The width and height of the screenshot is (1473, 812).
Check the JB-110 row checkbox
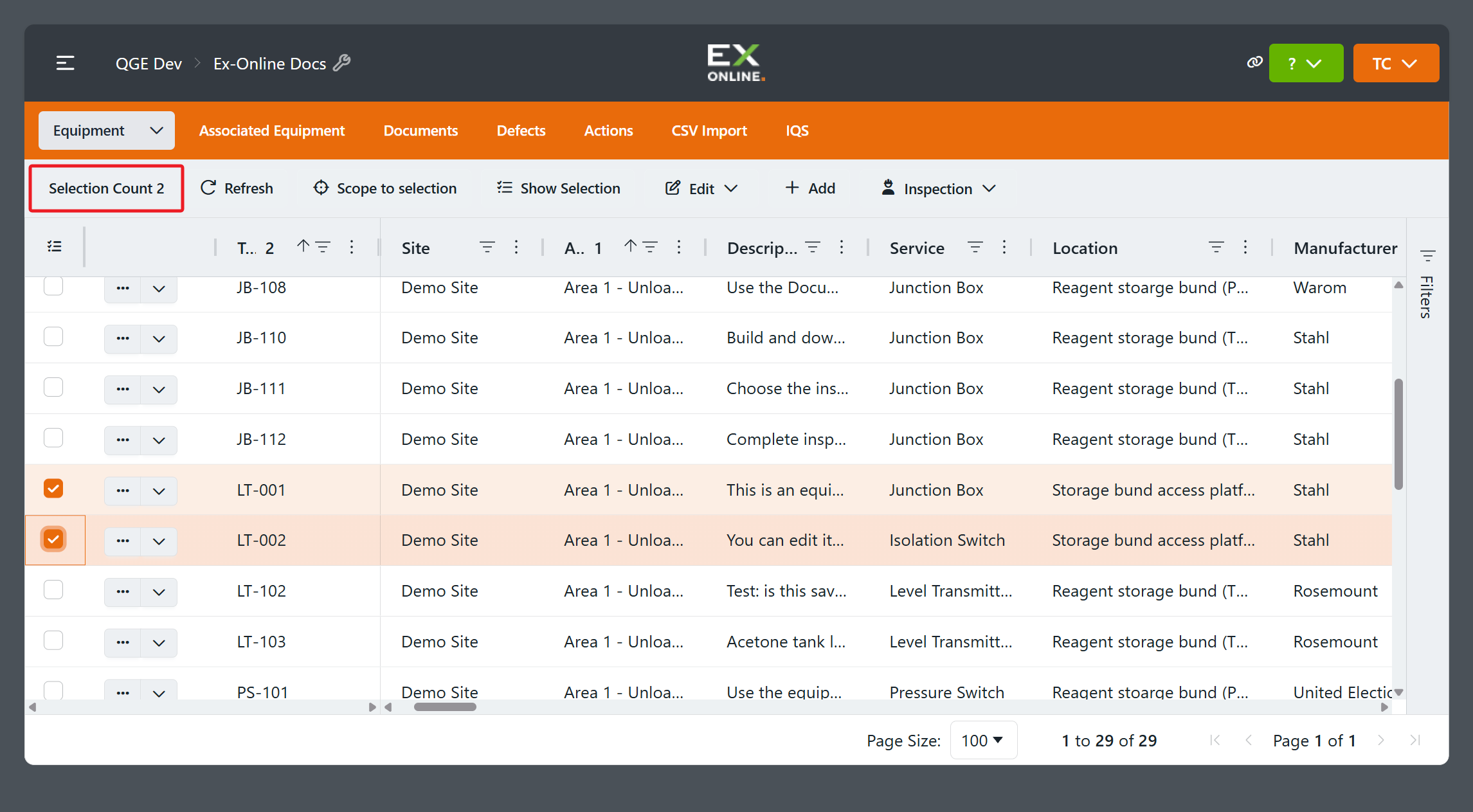[53, 336]
